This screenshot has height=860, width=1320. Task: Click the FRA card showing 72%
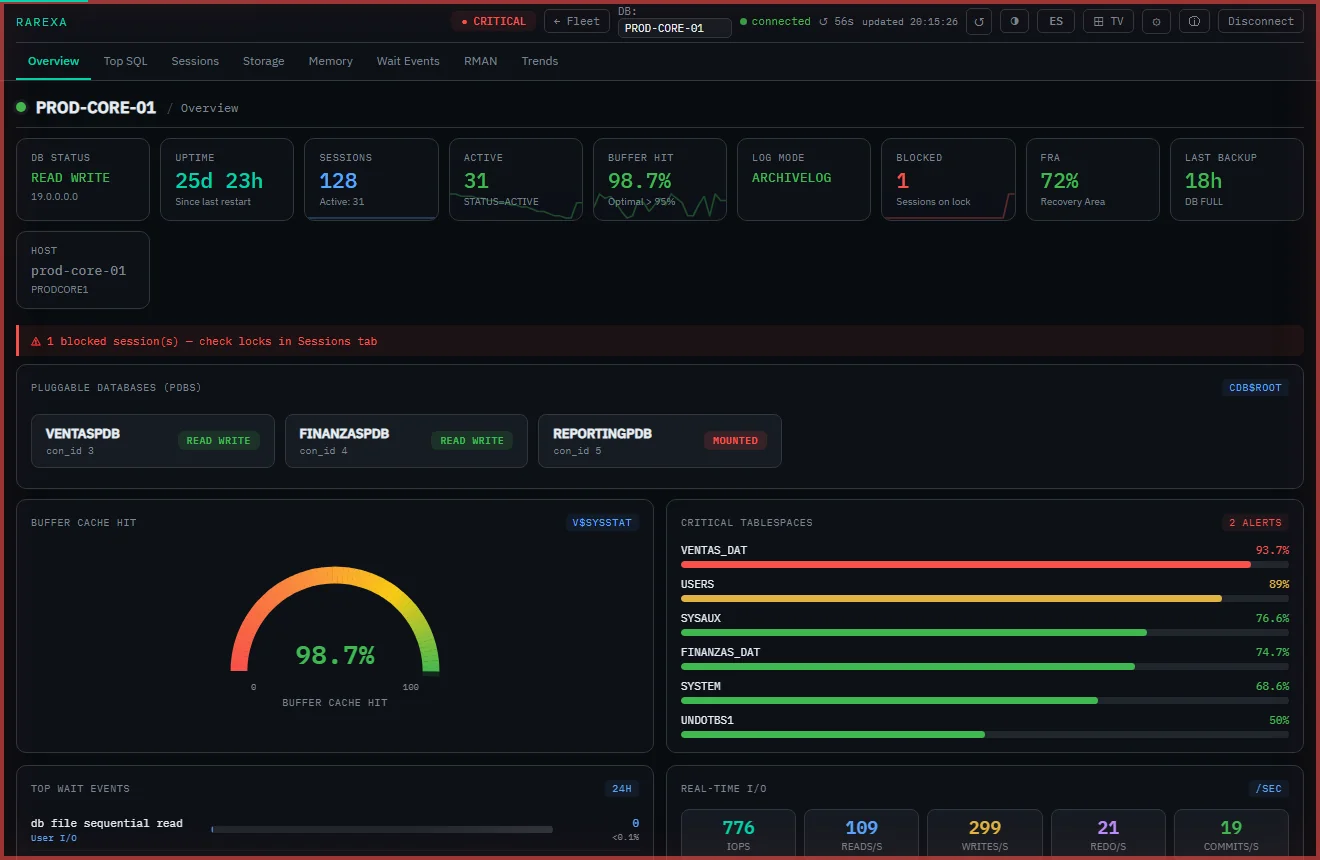[1093, 179]
